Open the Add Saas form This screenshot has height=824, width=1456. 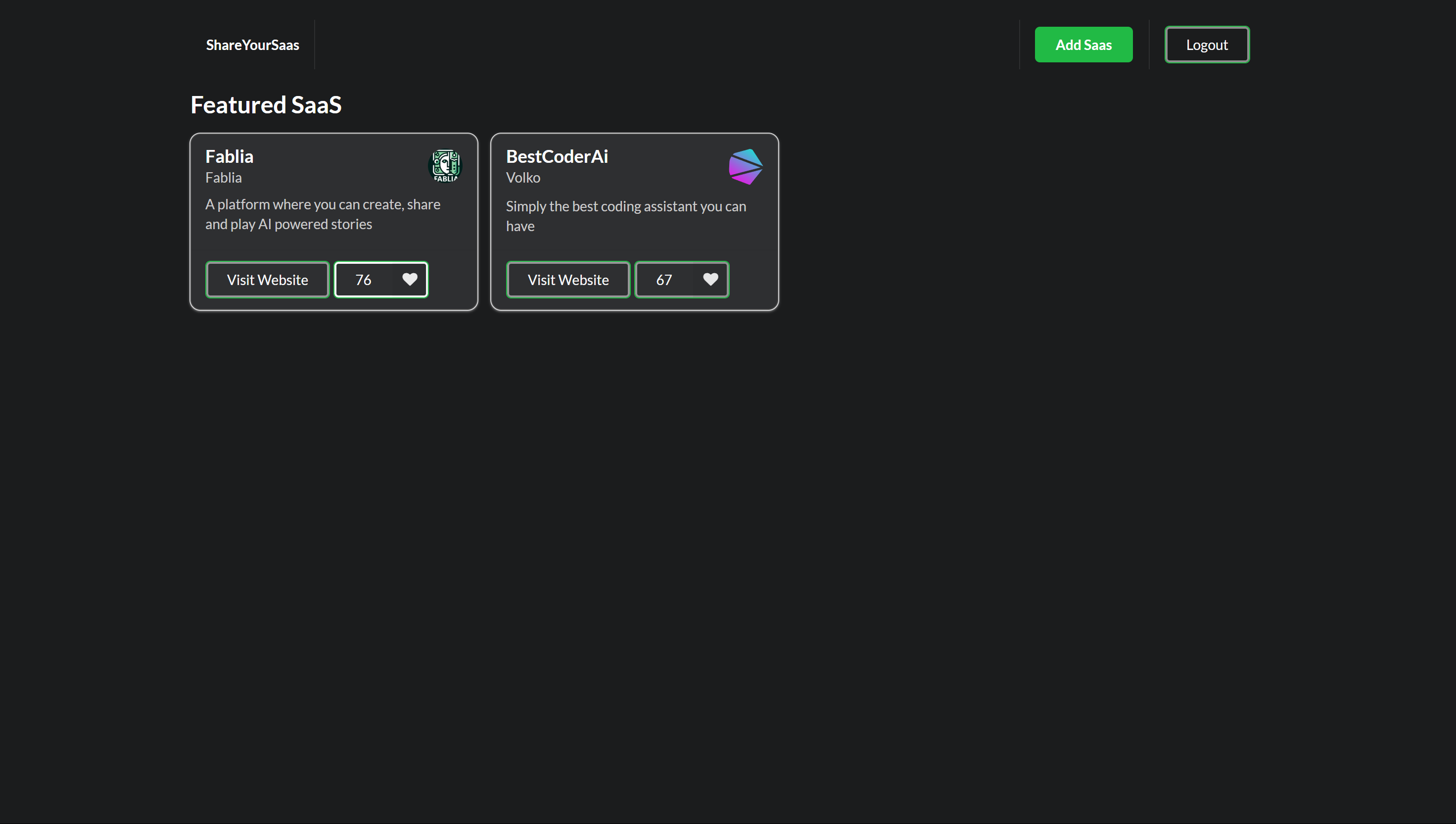click(x=1083, y=45)
